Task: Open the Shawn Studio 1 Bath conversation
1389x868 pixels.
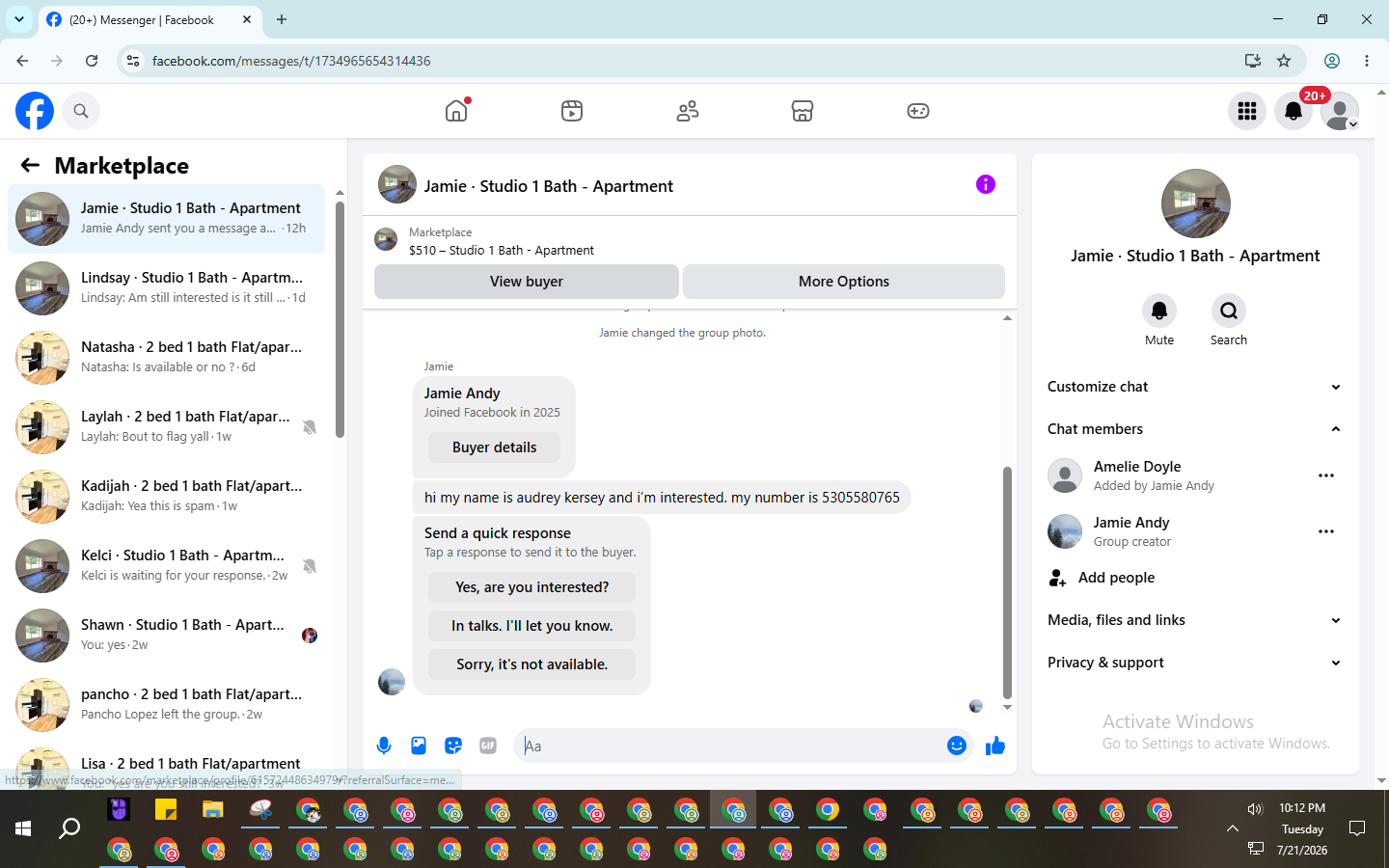Action: coord(166,636)
